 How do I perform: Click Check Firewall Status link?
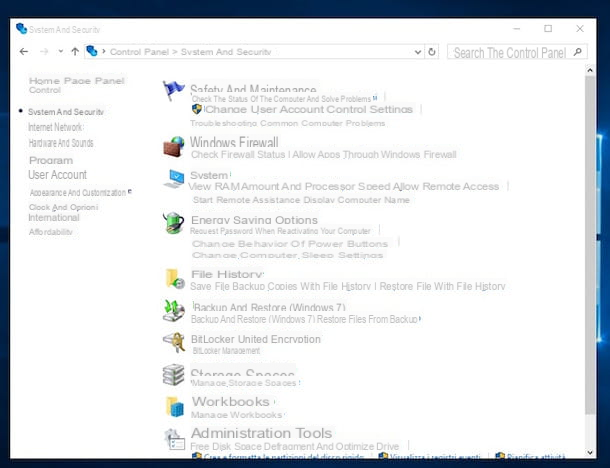pyautogui.click(x=238, y=154)
